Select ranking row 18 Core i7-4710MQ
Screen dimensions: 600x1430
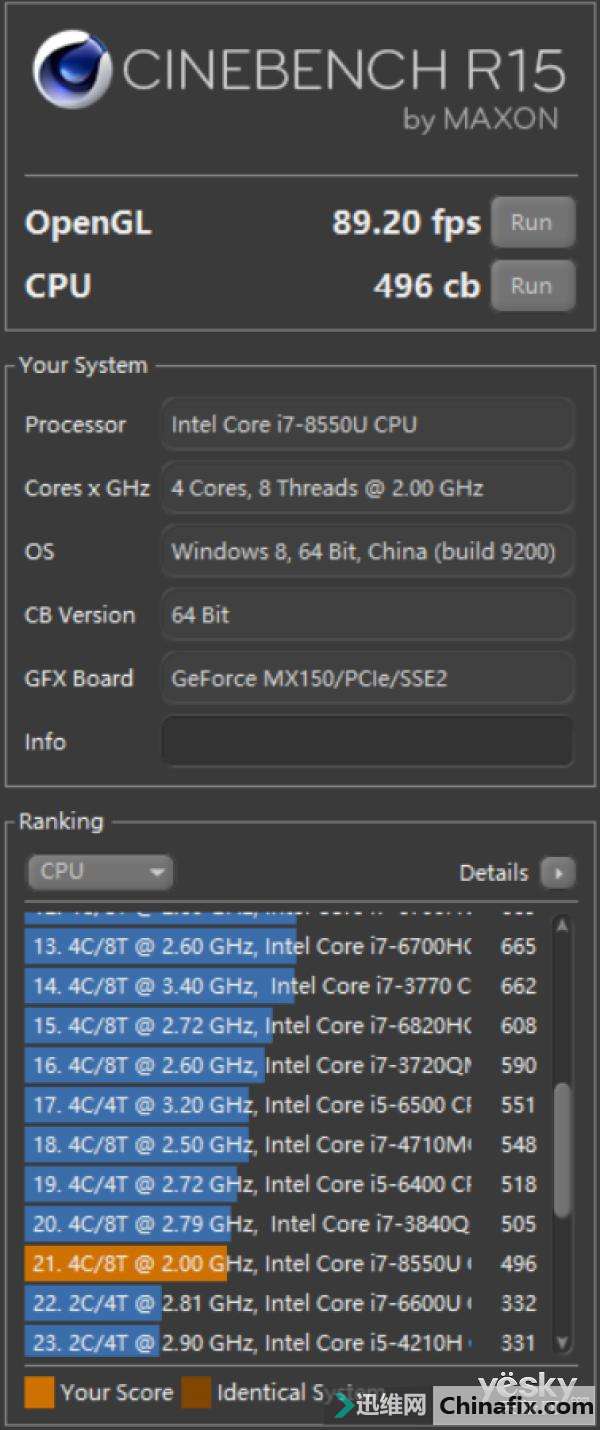(286, 1144)
